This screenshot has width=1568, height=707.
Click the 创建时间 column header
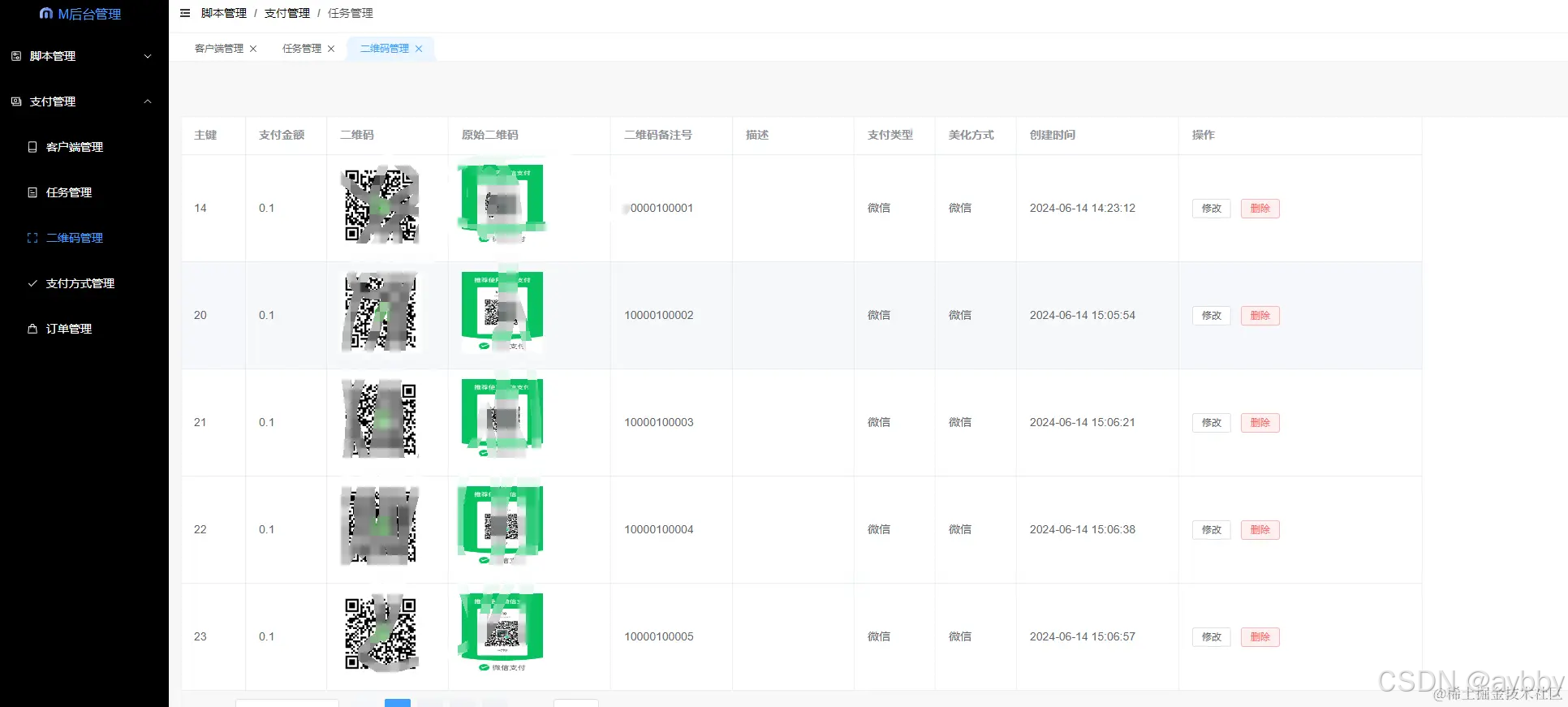1053,135
